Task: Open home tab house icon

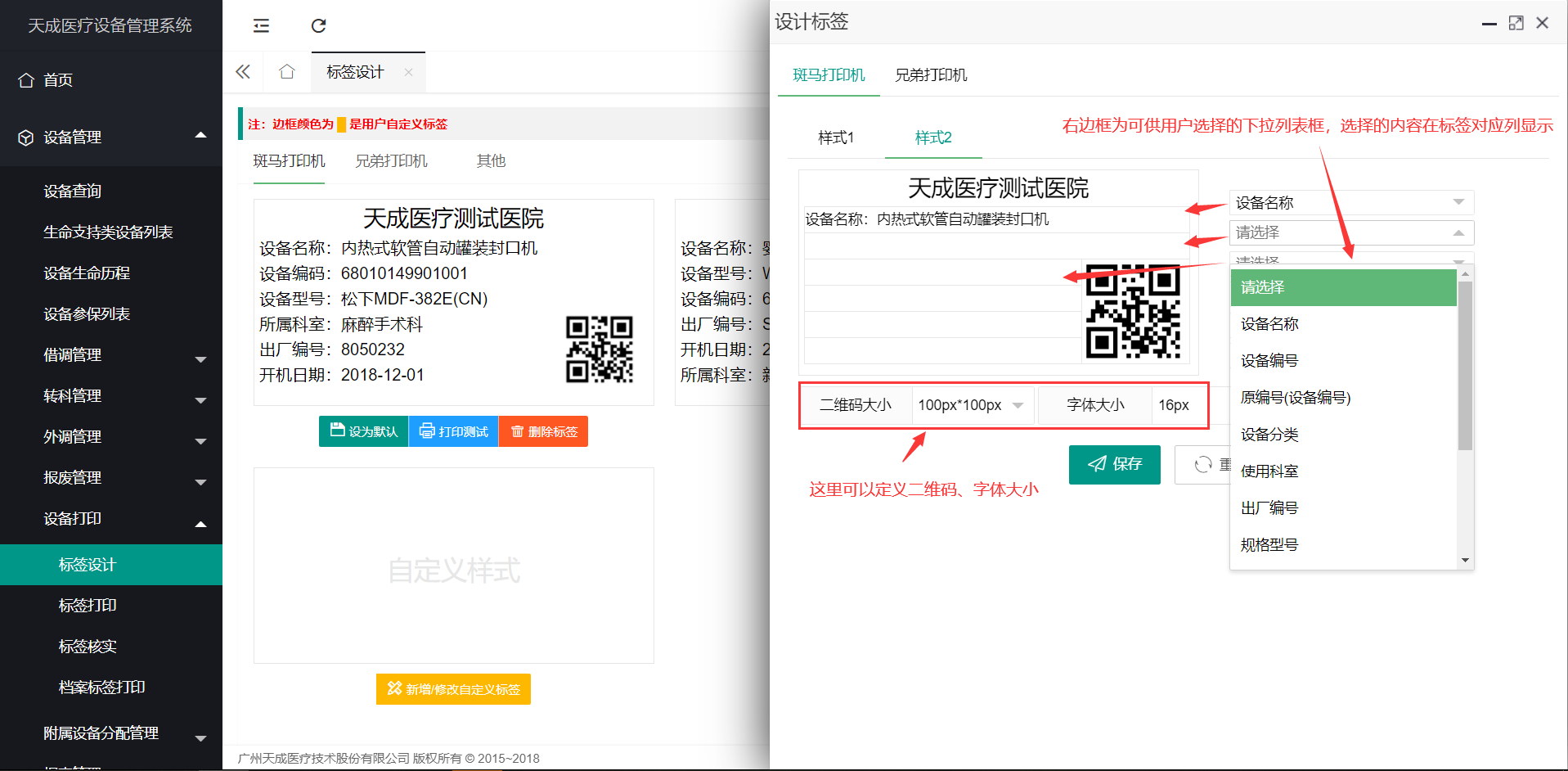Action: (286, 72)
